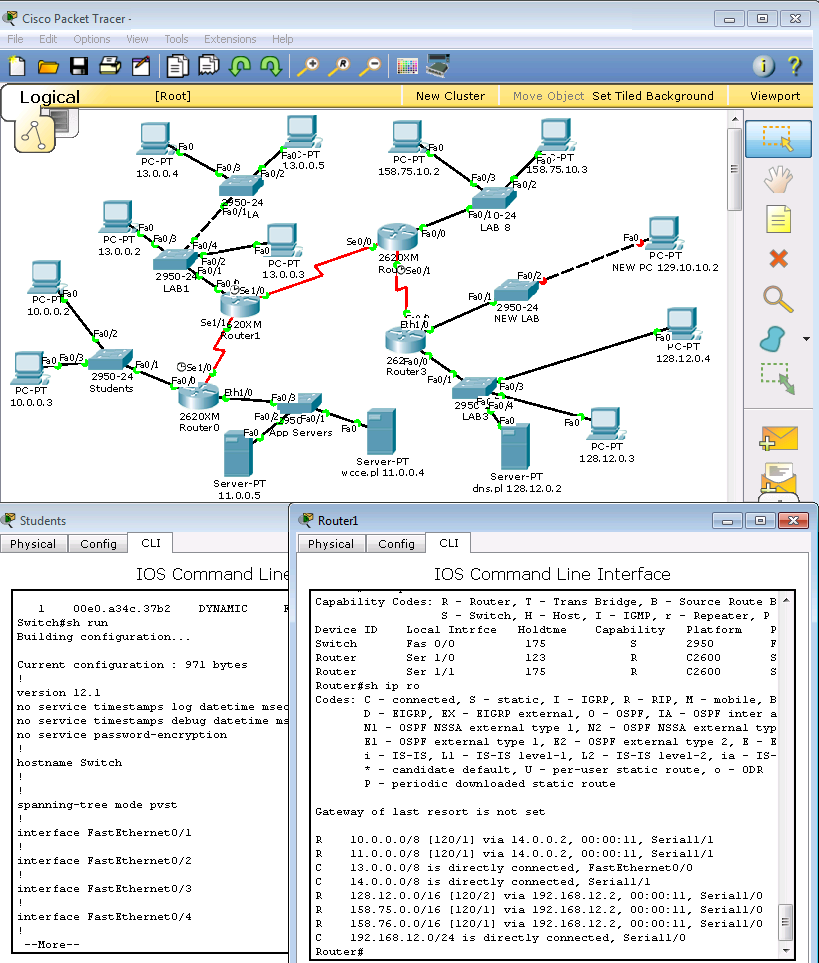Choose the Inspect magnifier tool
Image resolution: width=819 pixels, height=963 pixels.
pos(778,299)
